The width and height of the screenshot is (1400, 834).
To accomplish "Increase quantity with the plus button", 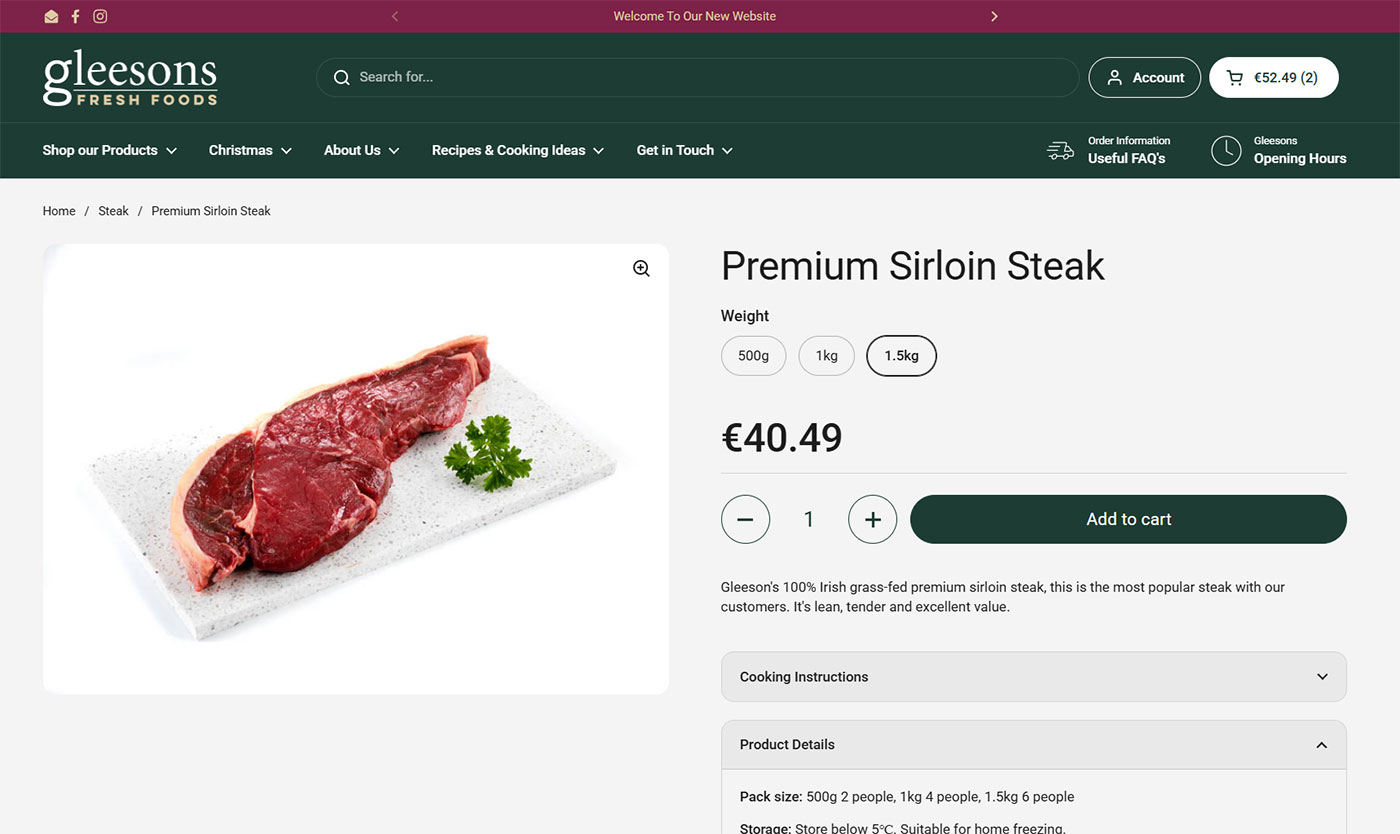I will coord(872,519).
